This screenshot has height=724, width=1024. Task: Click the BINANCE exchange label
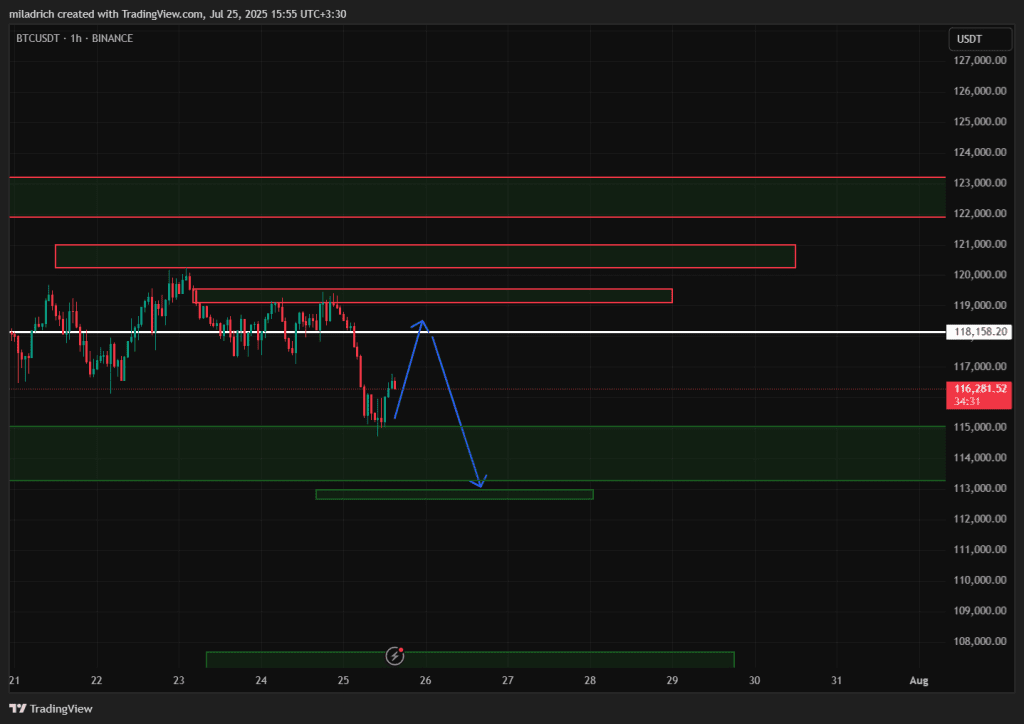point(112,38)
